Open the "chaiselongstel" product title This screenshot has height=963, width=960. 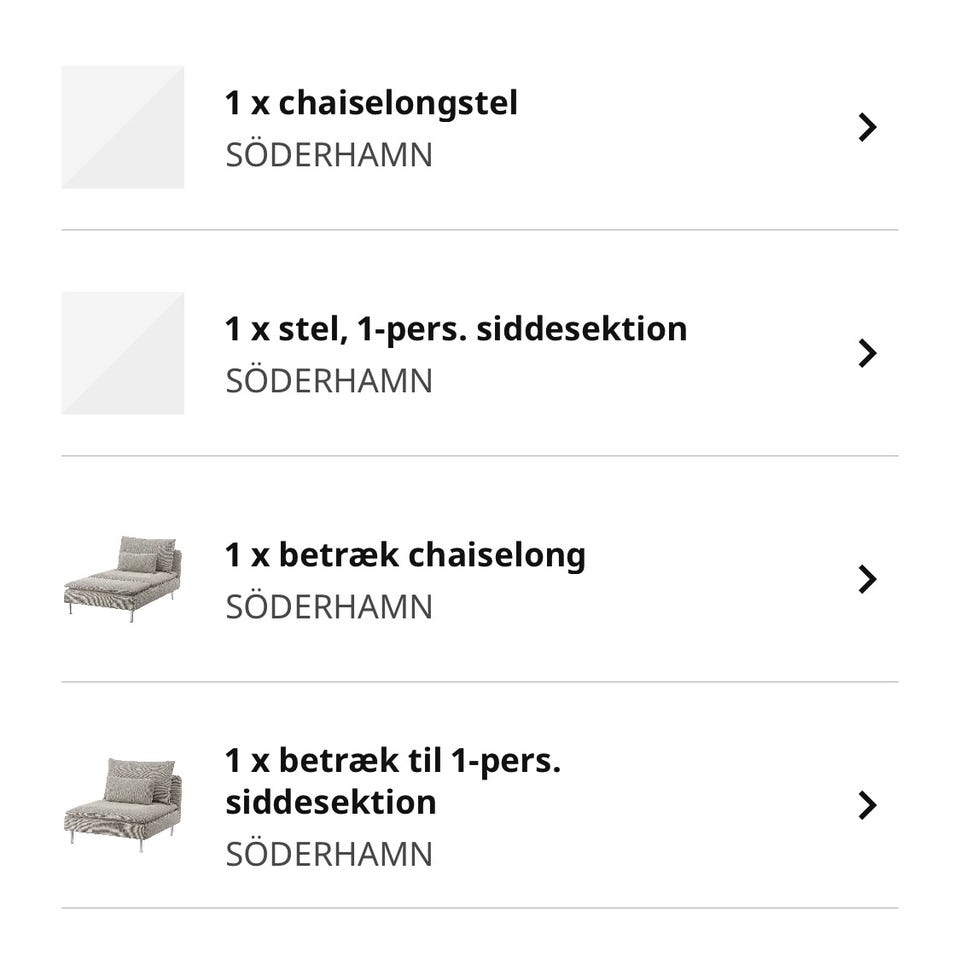pyautogui.click(x=398, y=103)
